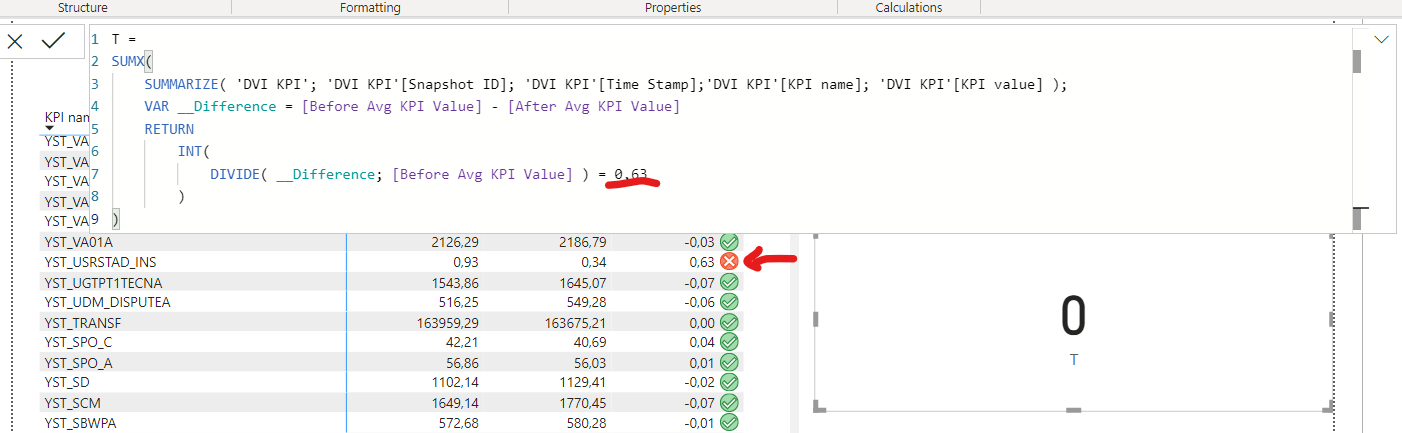
Task: Open the Calculations ribbon group
Action: pyautogui.click(x=909, y=7)
